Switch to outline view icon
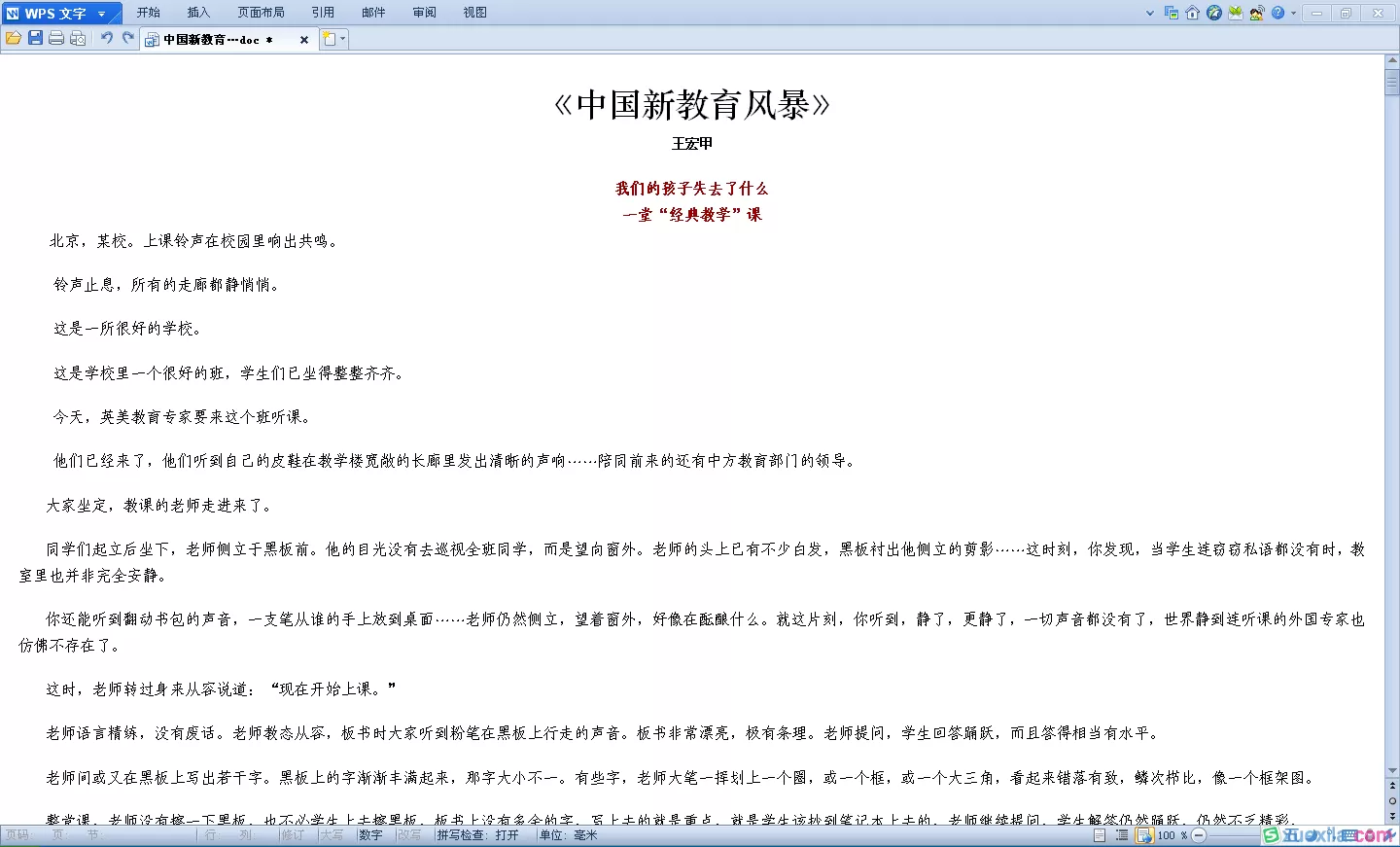 [x=1122, y=835]
